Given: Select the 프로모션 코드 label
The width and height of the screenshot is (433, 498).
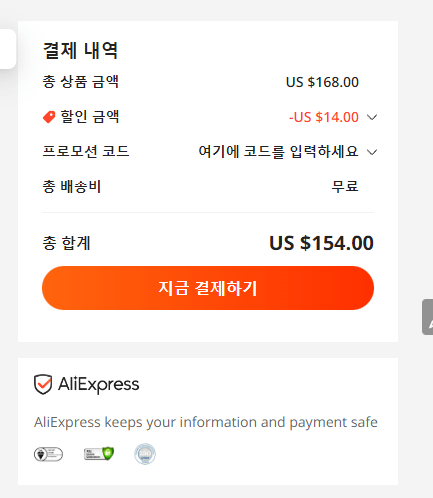Looking at the screenshot, I should pos(86,151).
